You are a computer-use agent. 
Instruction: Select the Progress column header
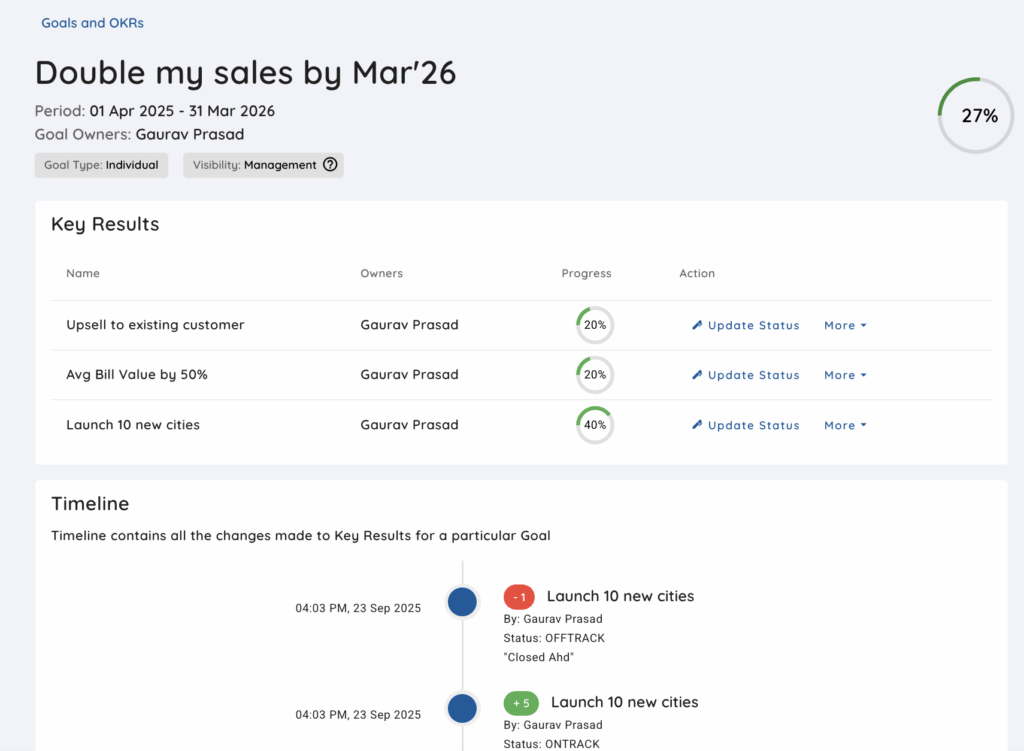tap(586, 273)
